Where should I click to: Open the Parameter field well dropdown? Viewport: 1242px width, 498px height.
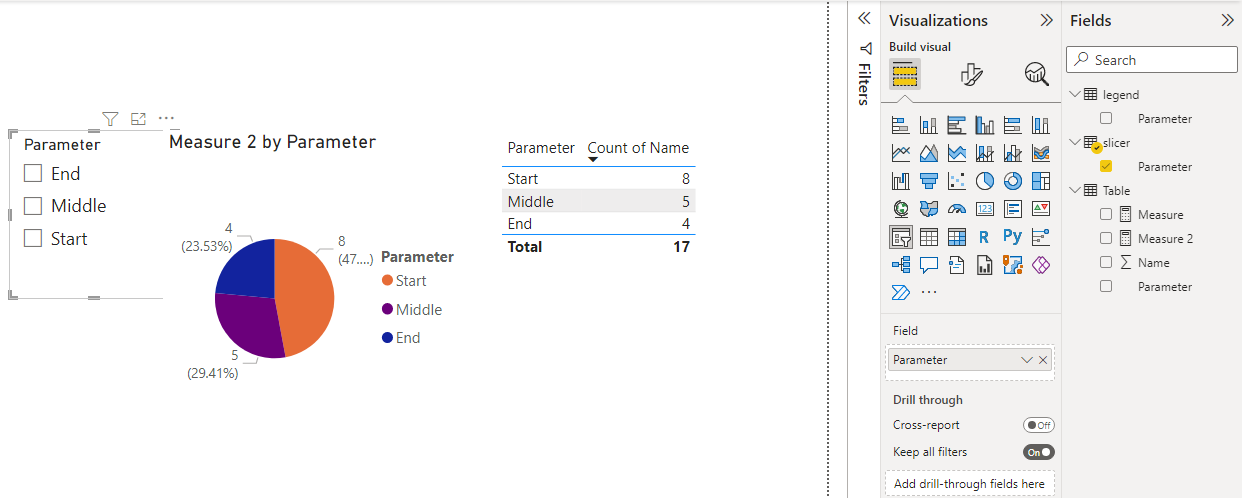(x=1026, y=360)
